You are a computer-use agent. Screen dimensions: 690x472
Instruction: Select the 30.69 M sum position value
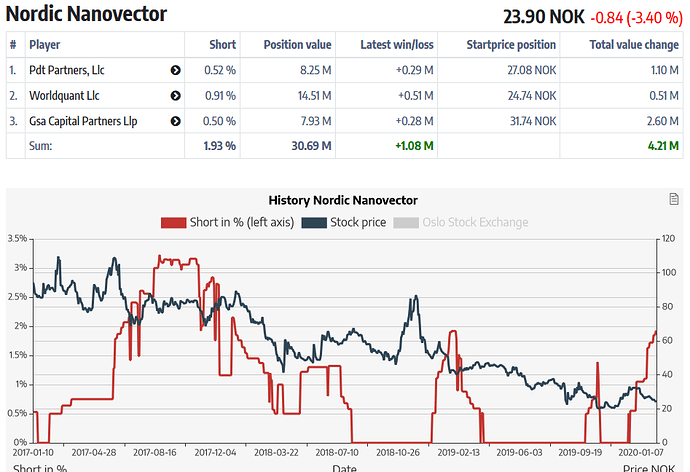312,146
